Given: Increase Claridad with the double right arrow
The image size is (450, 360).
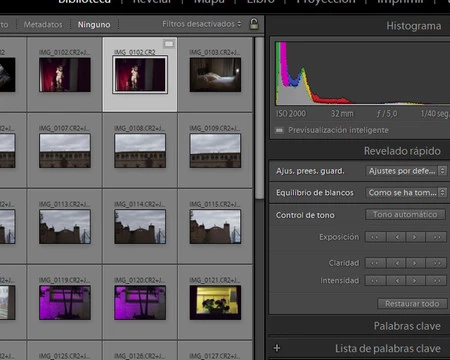Looking at the screenshot, I should (x=436, y=263).
